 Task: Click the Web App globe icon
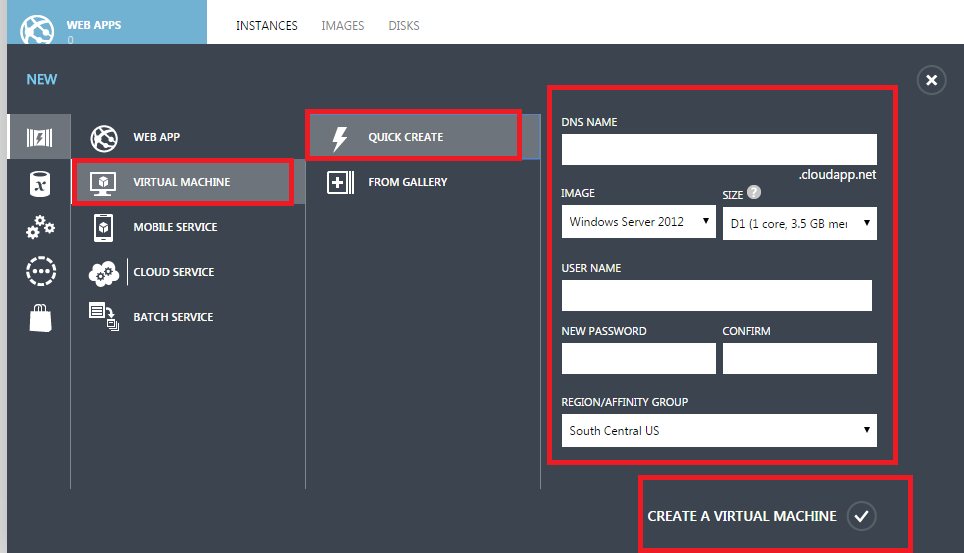tap(104, 138)
